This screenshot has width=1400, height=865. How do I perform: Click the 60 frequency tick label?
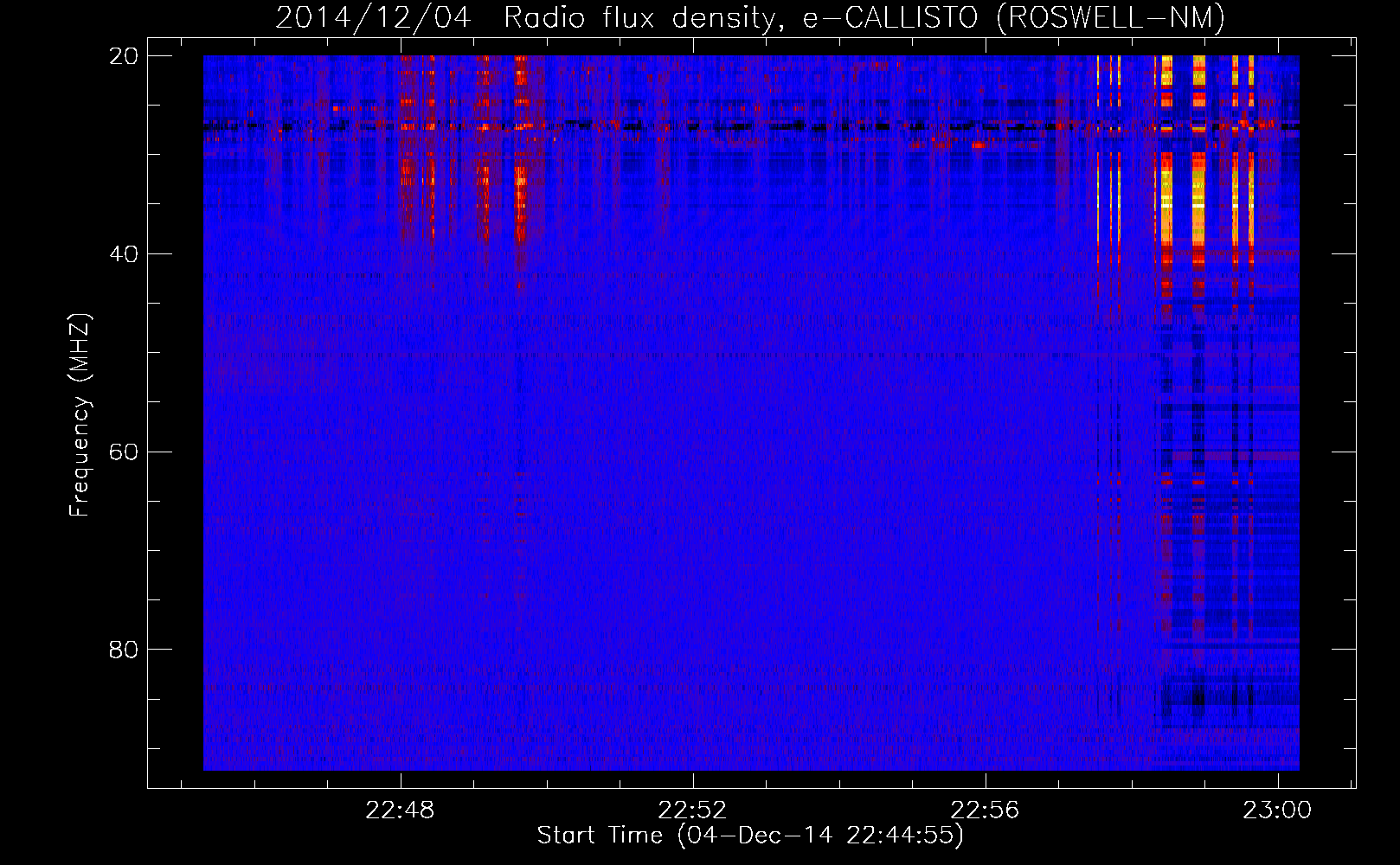click(x=124, y=452)
